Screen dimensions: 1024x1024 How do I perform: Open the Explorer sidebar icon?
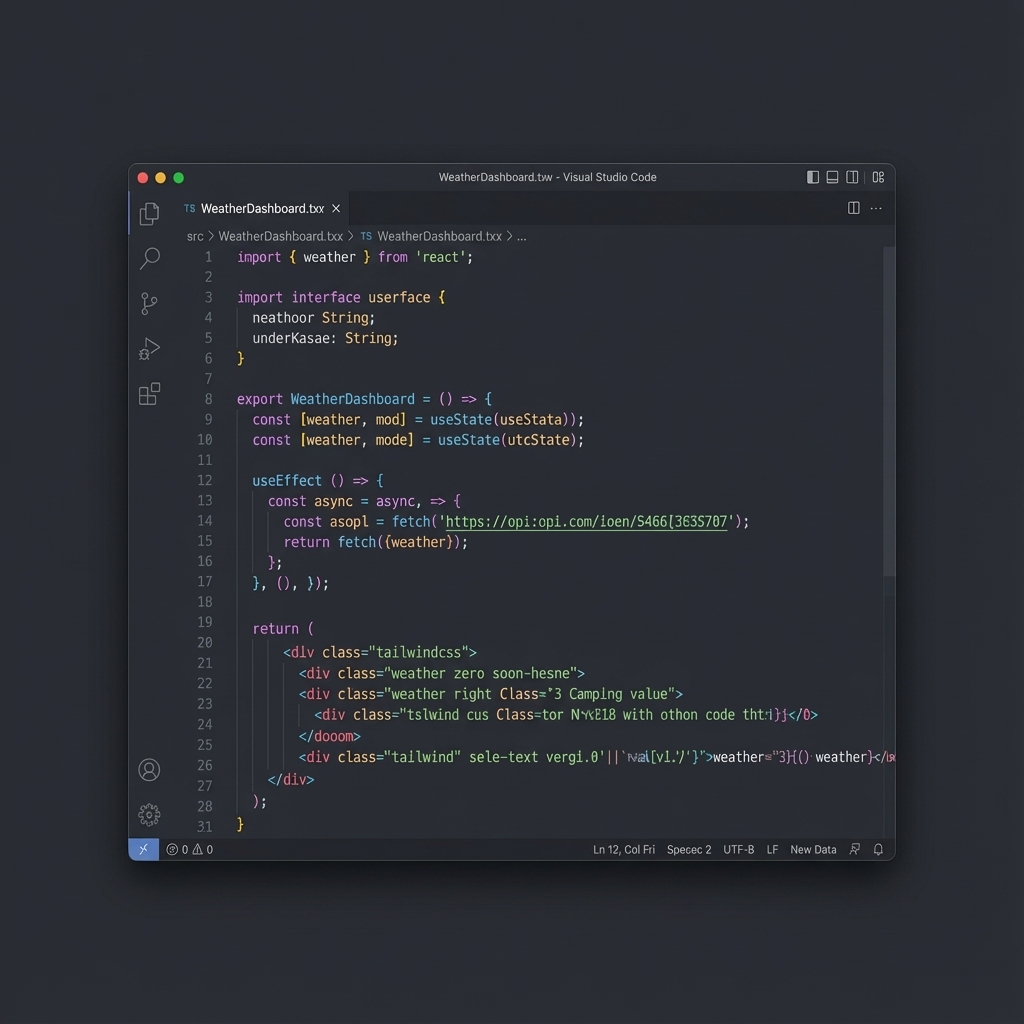coord(149,213)
